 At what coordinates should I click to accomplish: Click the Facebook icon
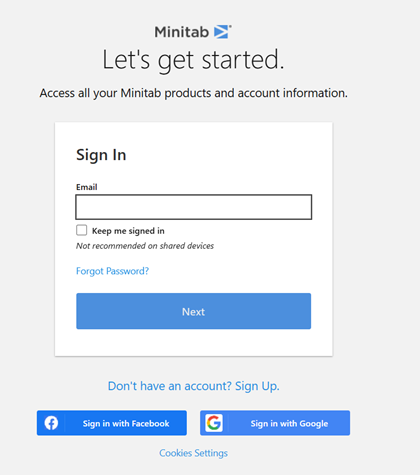(x=51, y=423)
